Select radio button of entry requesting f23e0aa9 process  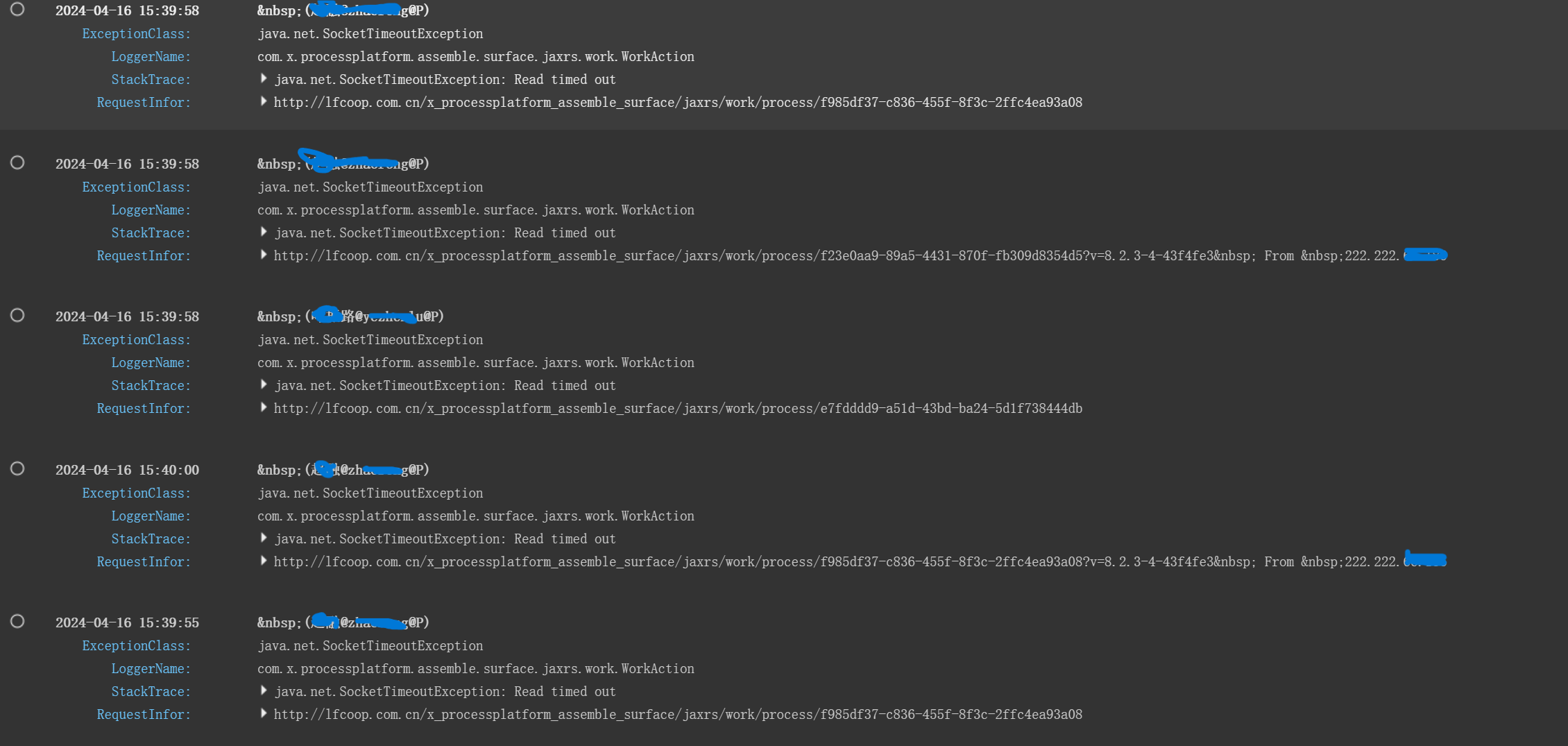coord(17,162)
